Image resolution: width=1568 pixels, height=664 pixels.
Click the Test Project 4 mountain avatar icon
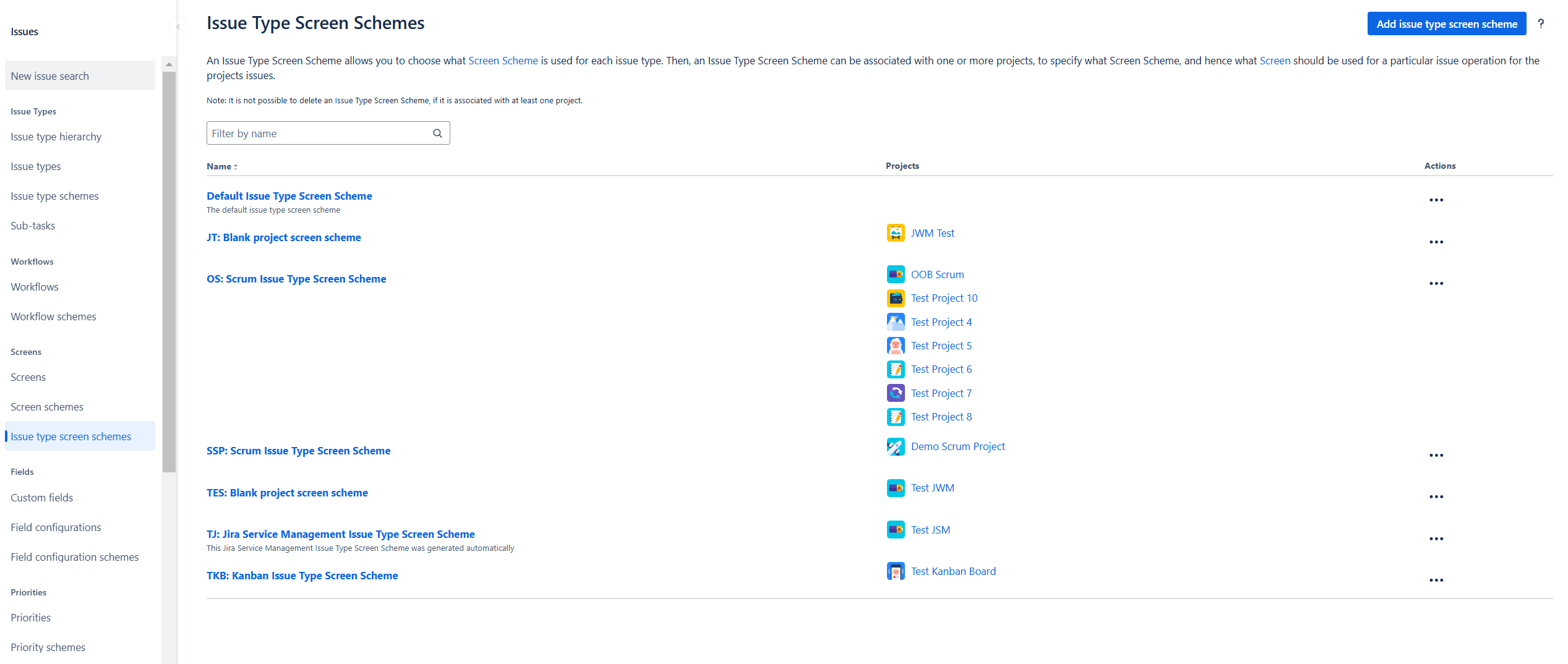(x=896, y=321)
